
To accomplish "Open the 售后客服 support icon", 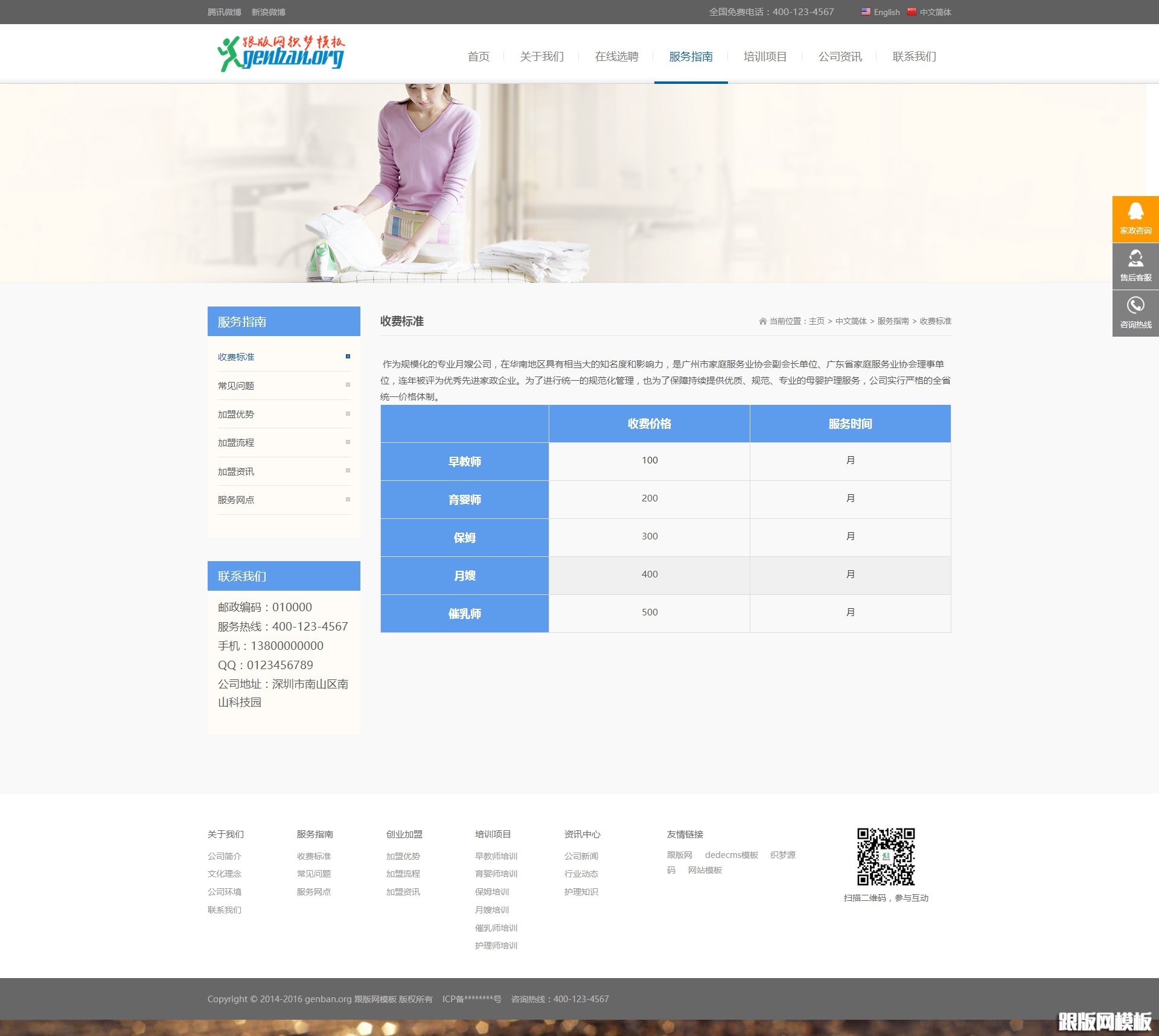I will click(x=1135, y=259).
